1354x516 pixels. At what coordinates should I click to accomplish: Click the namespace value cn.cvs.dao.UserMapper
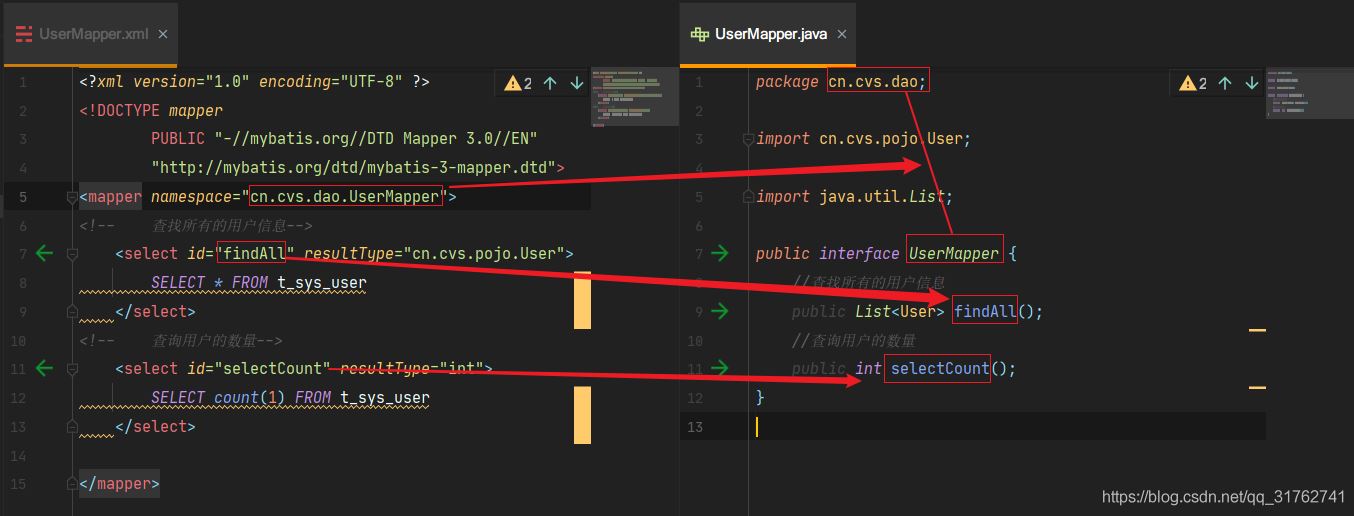pos(345,197)
